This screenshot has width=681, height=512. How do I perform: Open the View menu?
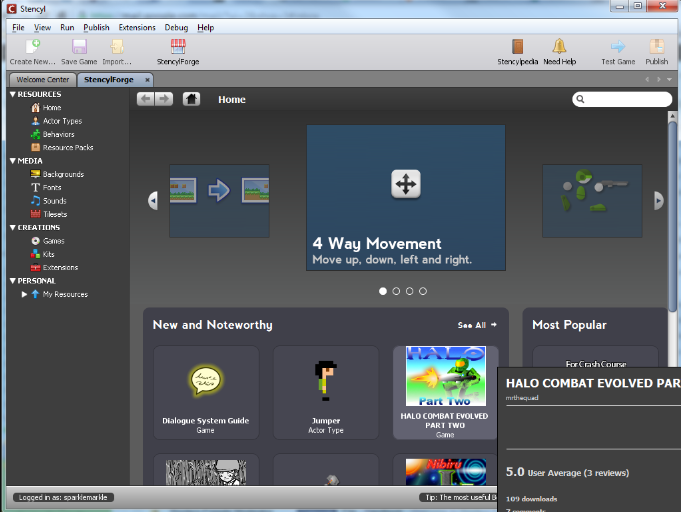click(x=43, y=27)
